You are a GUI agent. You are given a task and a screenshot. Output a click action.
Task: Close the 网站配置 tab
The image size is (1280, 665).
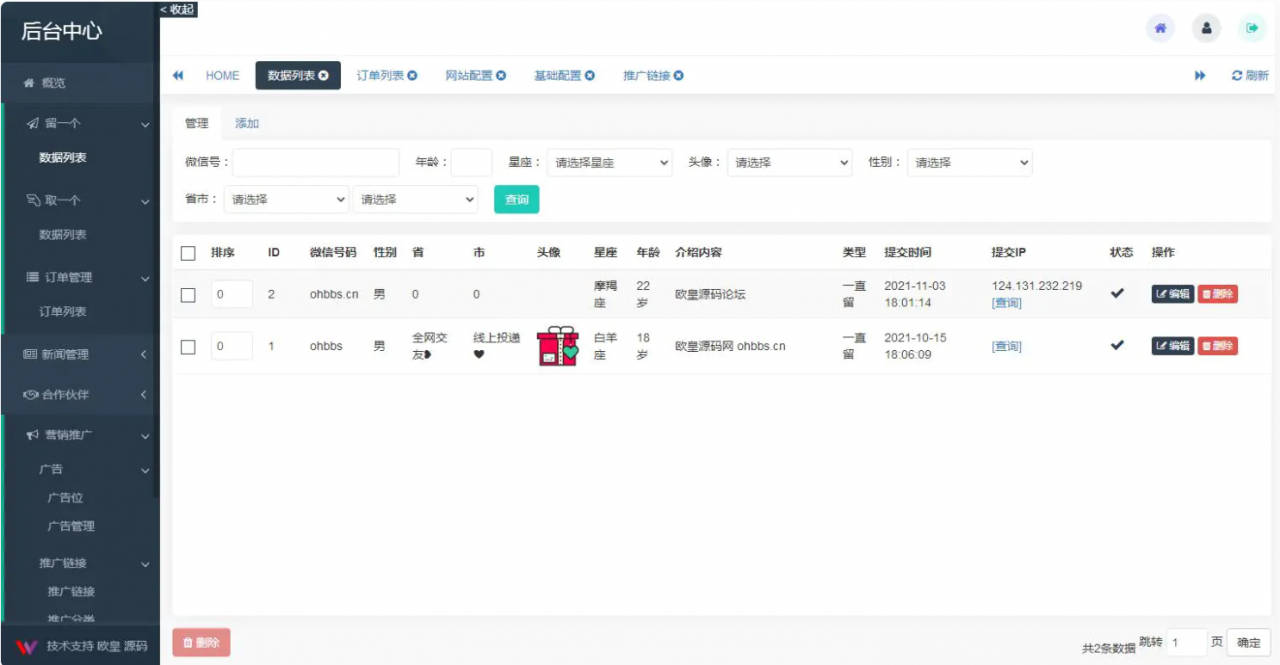pyautogui.click(x=501, y=76)
